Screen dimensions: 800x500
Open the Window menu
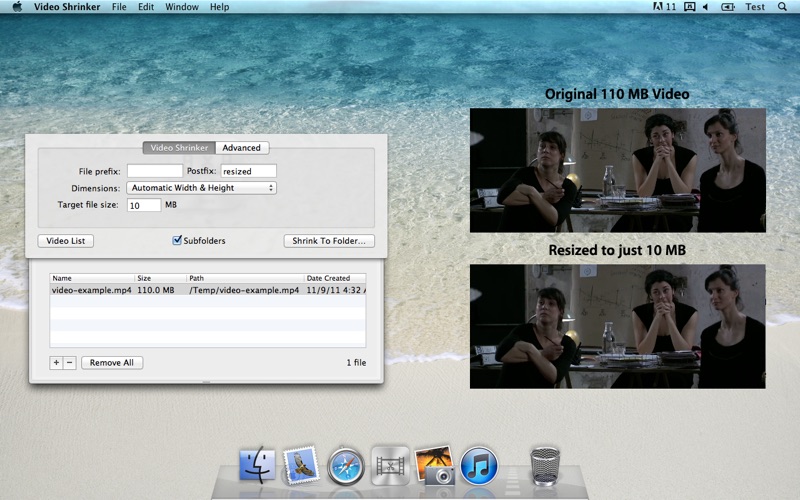click(x=182, y=7)
